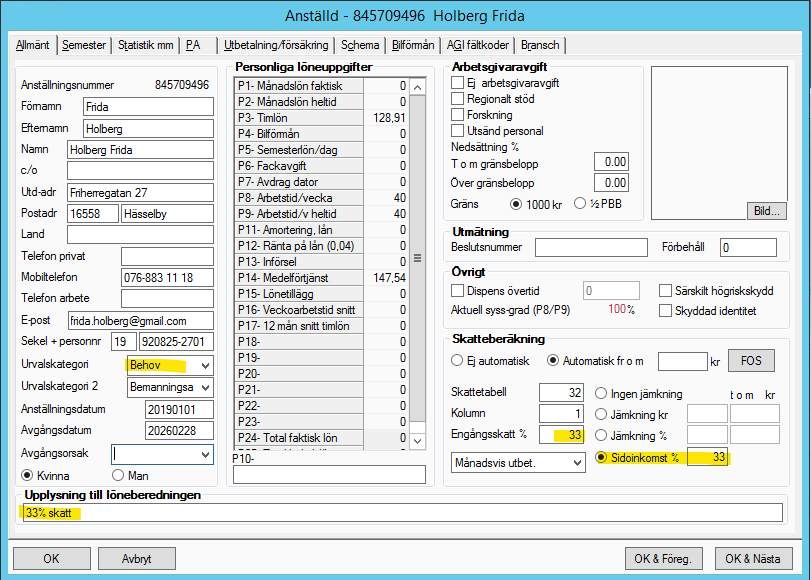Open the Utbetalning/försäkring tab
811x580 pixels.
click(x=276, y=45)
